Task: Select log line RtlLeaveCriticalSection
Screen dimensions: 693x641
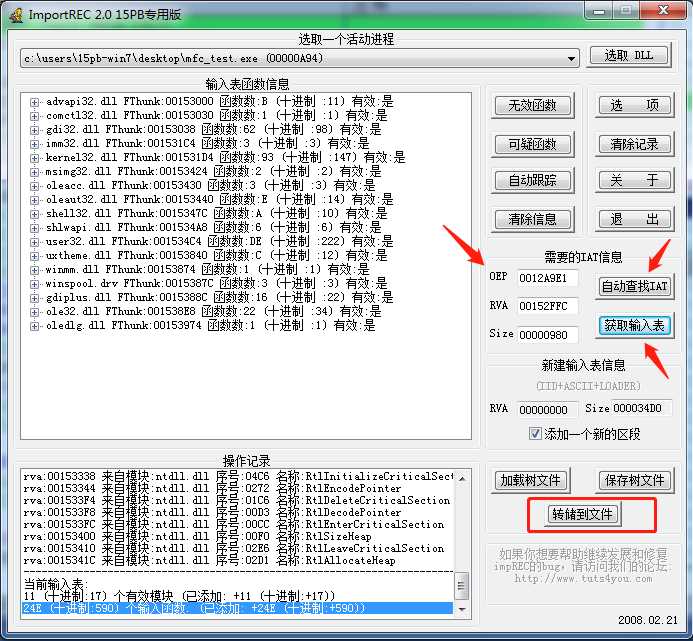Action: click(x=233, y=549)
